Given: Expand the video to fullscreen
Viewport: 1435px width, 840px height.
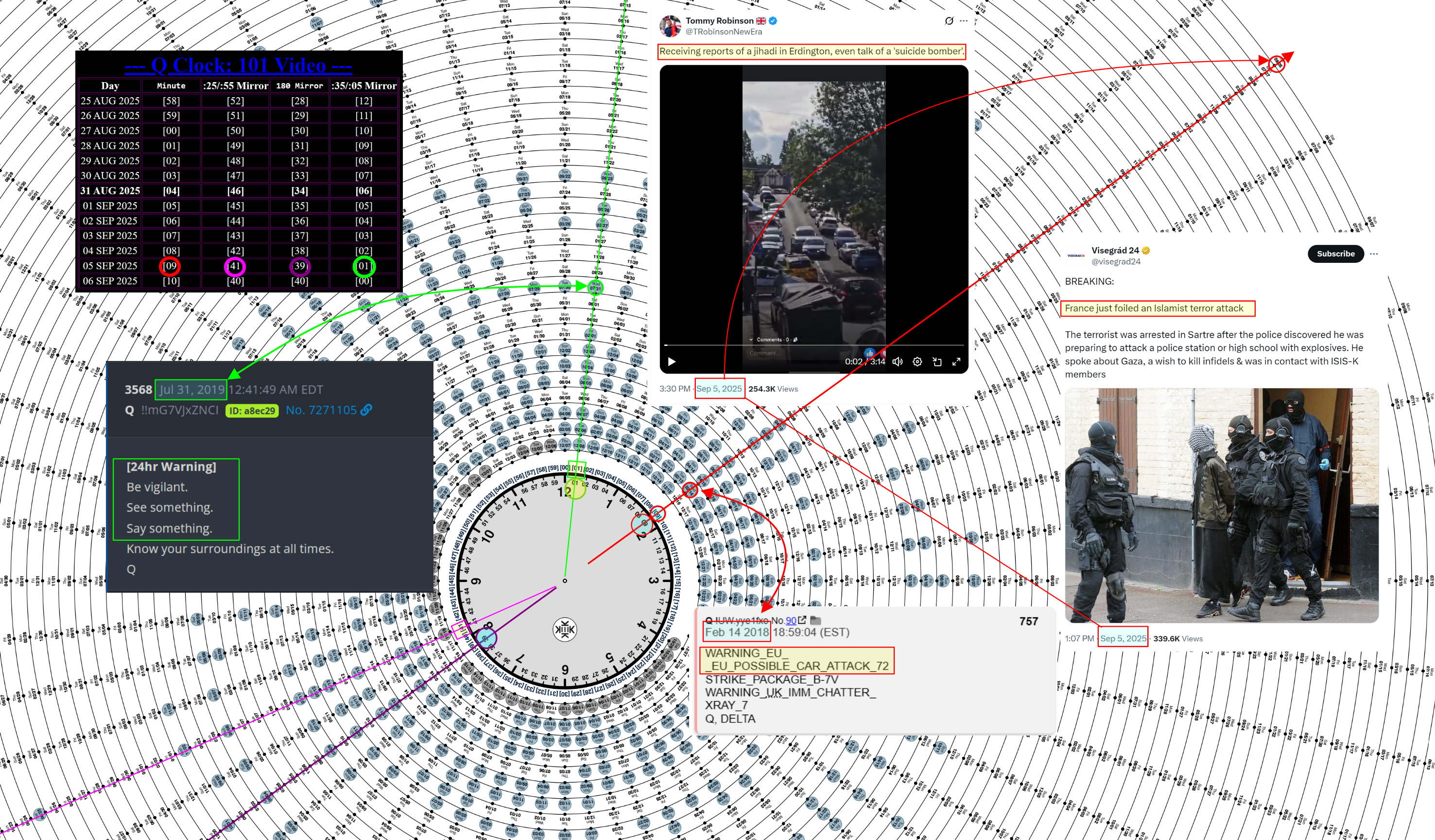Looking at the screenshot, I should click(x=957, y=361).
